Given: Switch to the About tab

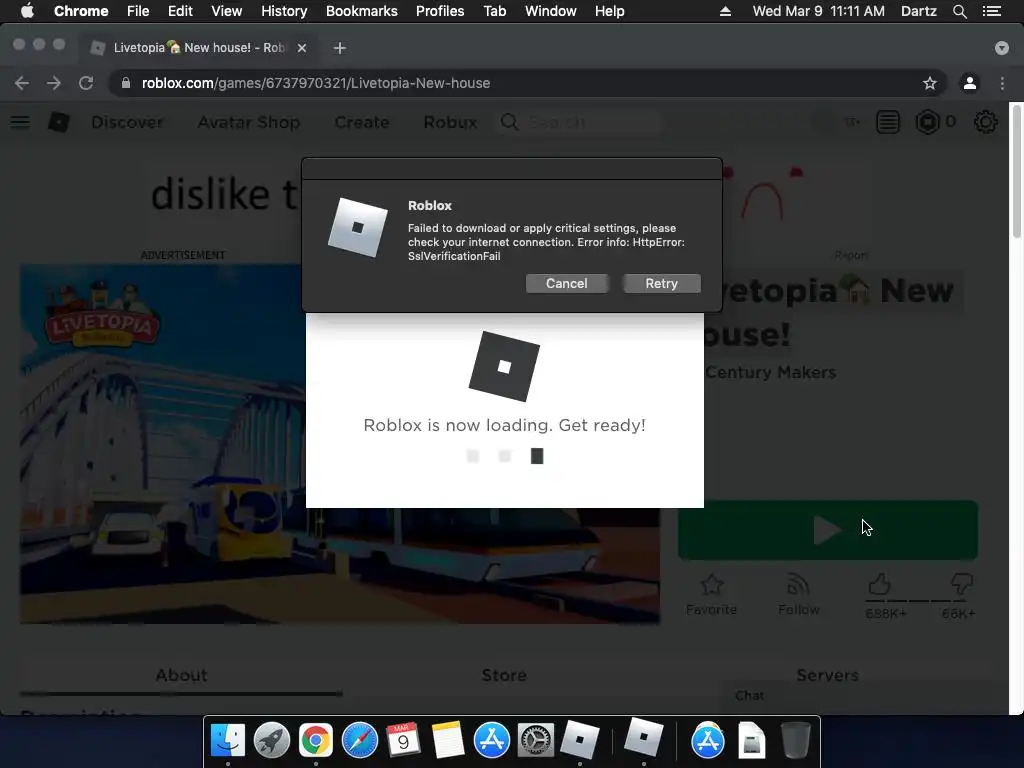Looking at the screenshot, I should [181, 675].
